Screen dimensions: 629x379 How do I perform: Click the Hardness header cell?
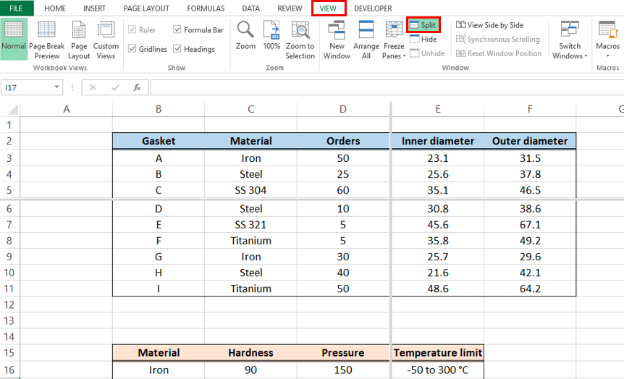click(x=251, y=353)
